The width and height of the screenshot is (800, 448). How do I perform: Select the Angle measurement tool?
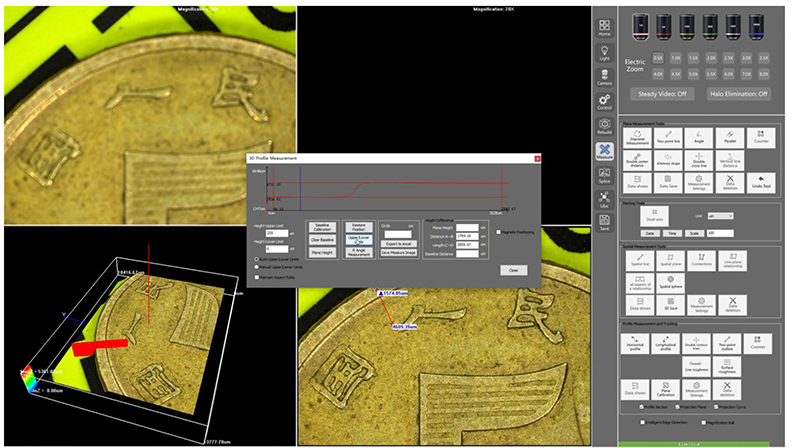(x=699, y=138)
